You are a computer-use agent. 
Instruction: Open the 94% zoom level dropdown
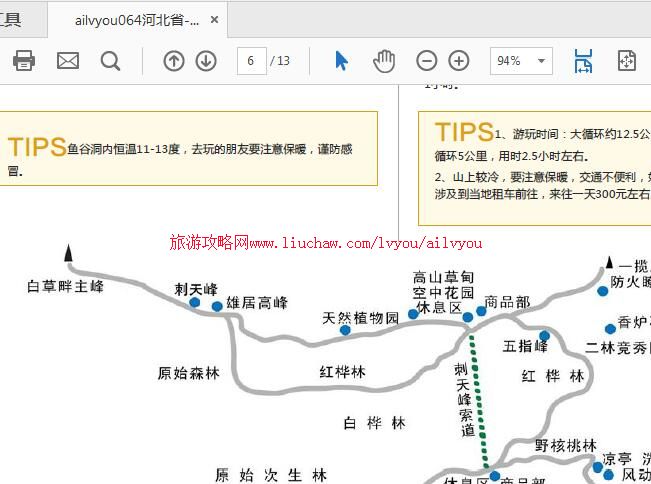coord(521,61)
